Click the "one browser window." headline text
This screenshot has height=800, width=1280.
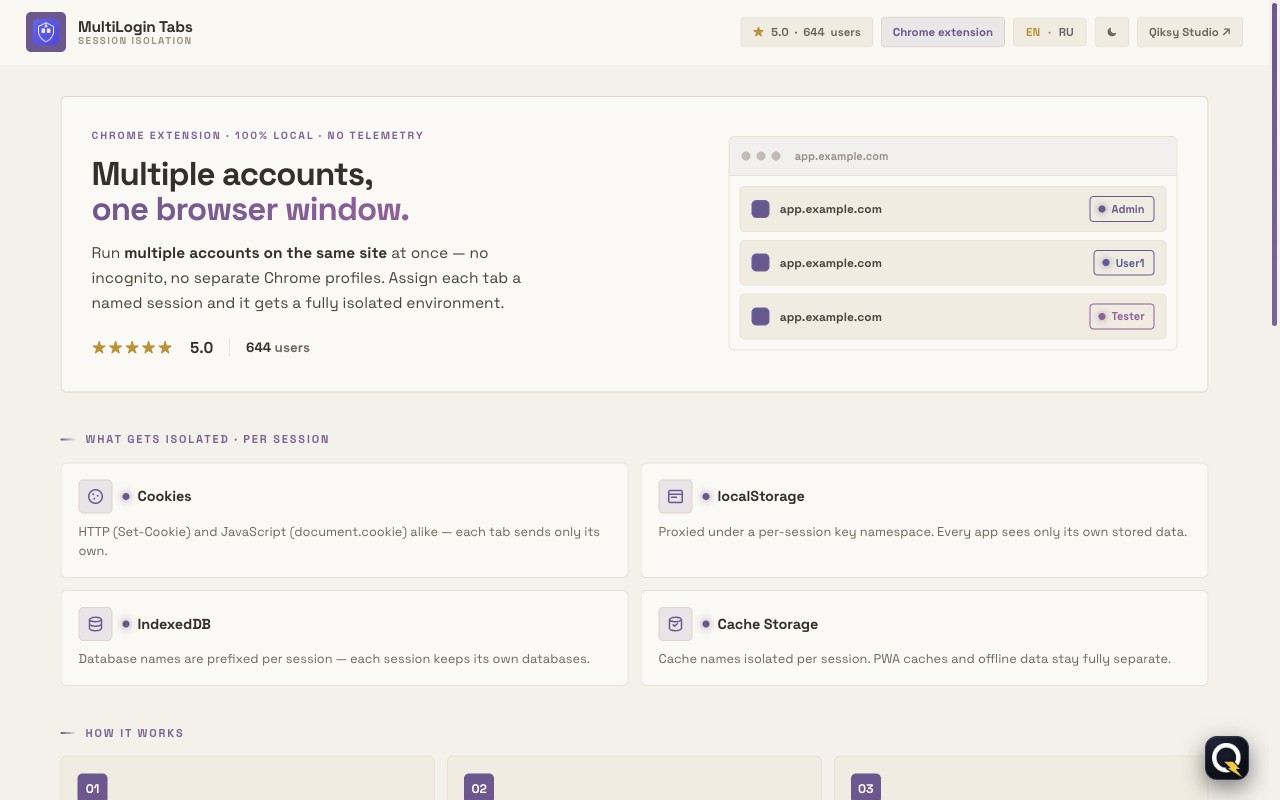pyautogui.click(x=250, y=210)
